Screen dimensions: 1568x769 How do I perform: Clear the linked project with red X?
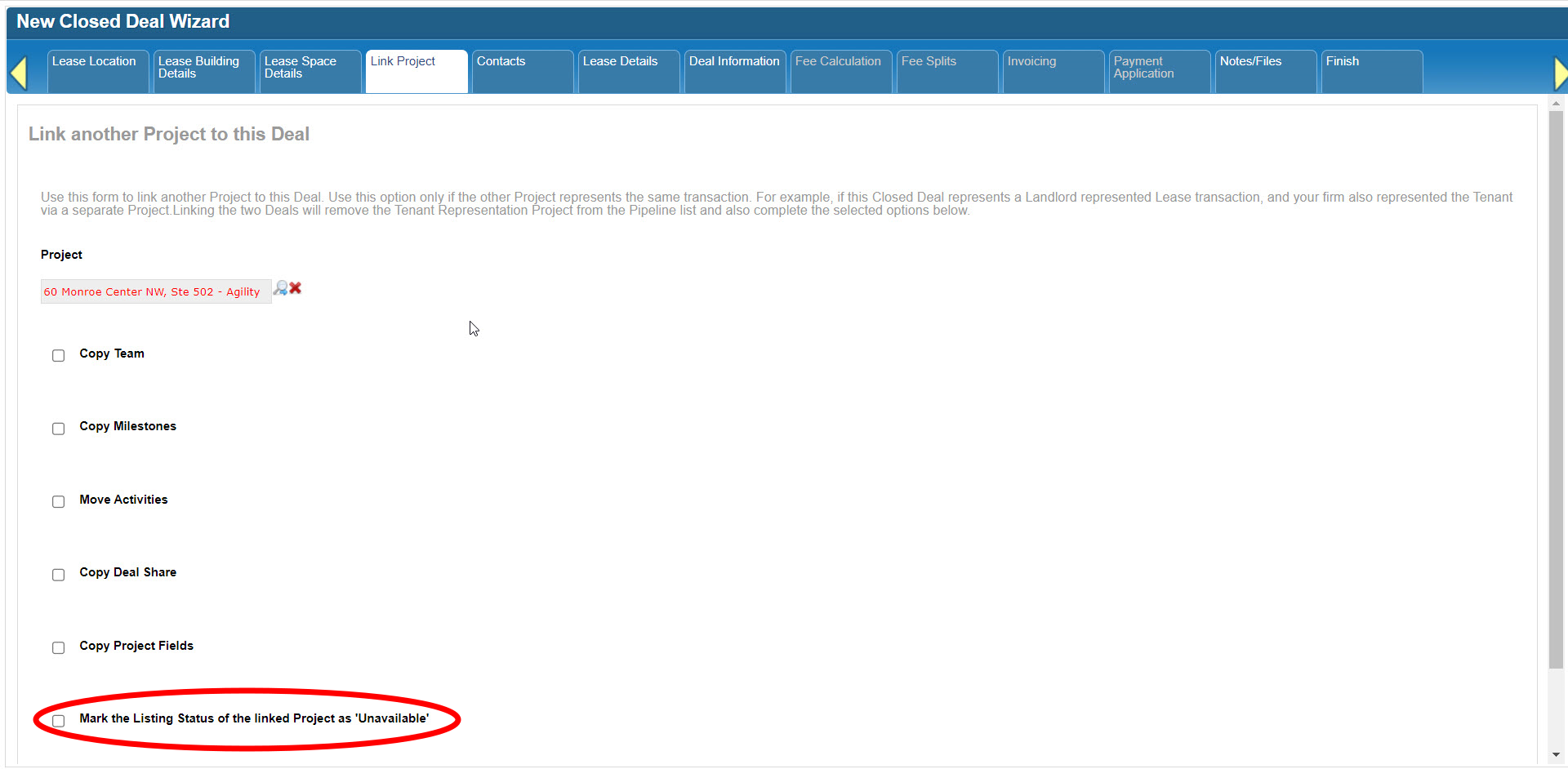point(296,288)
